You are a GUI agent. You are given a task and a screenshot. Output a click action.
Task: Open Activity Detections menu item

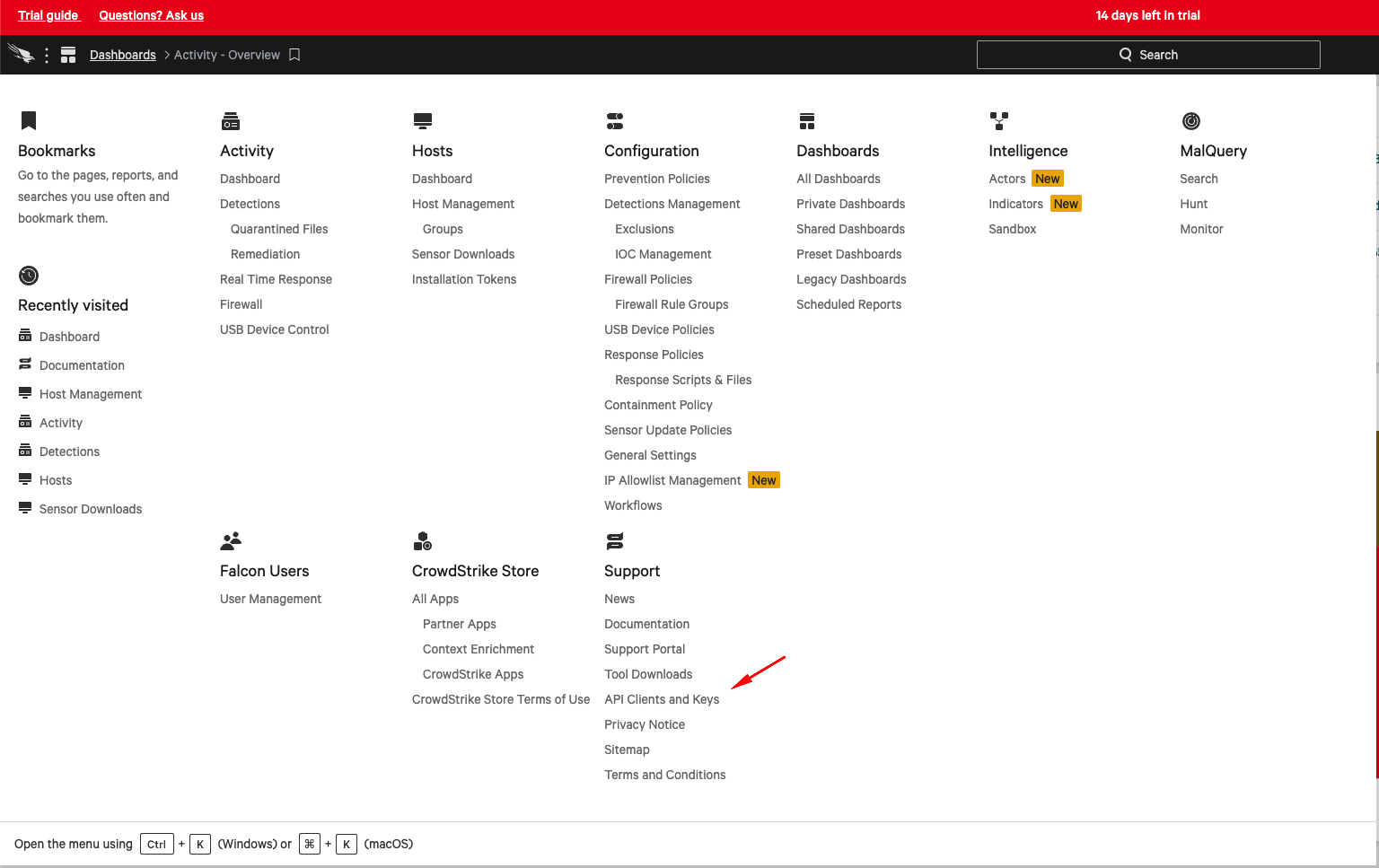[250, 204]
